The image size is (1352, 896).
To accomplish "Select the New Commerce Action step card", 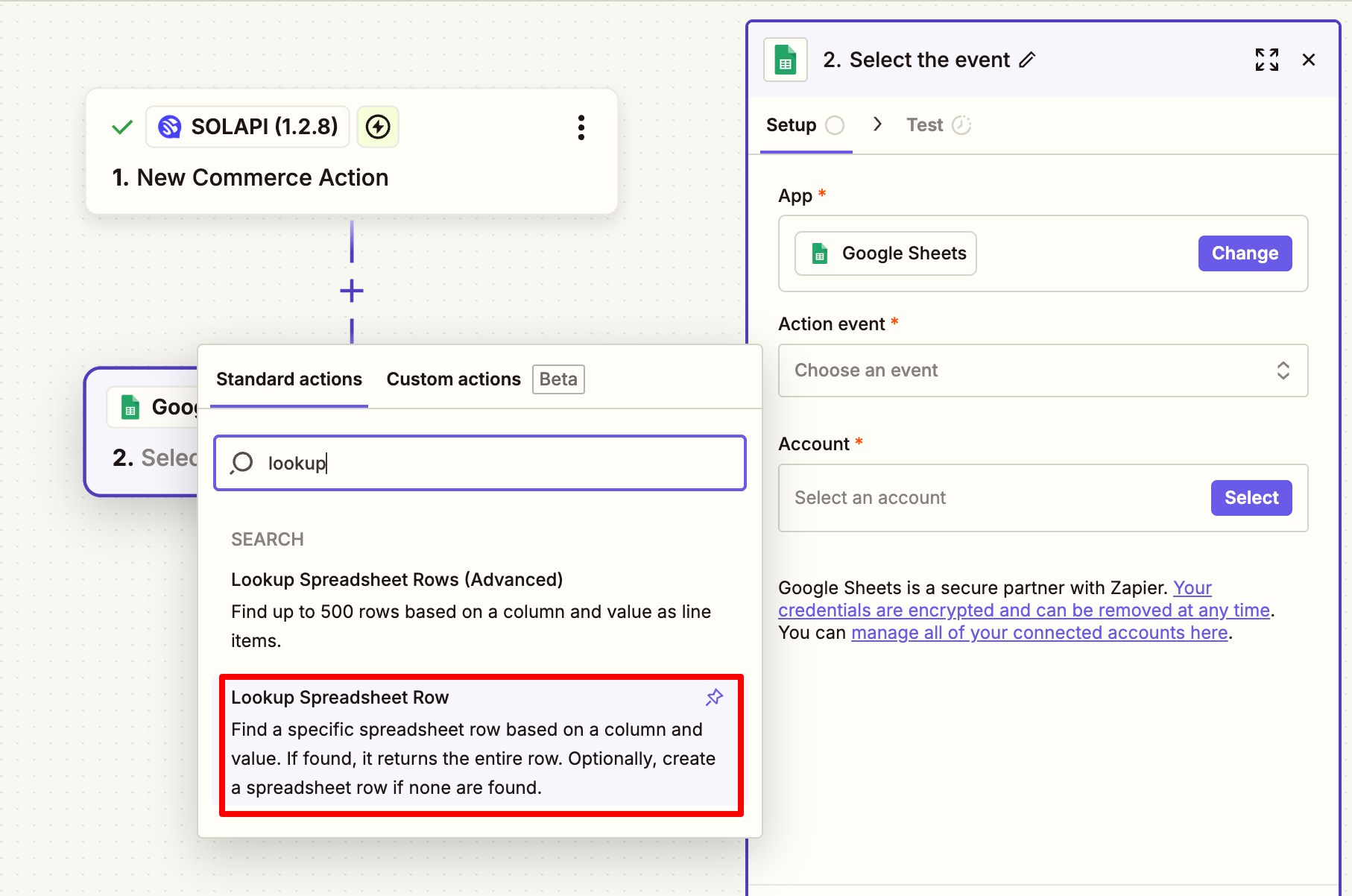I will click(x=352, y=151).
